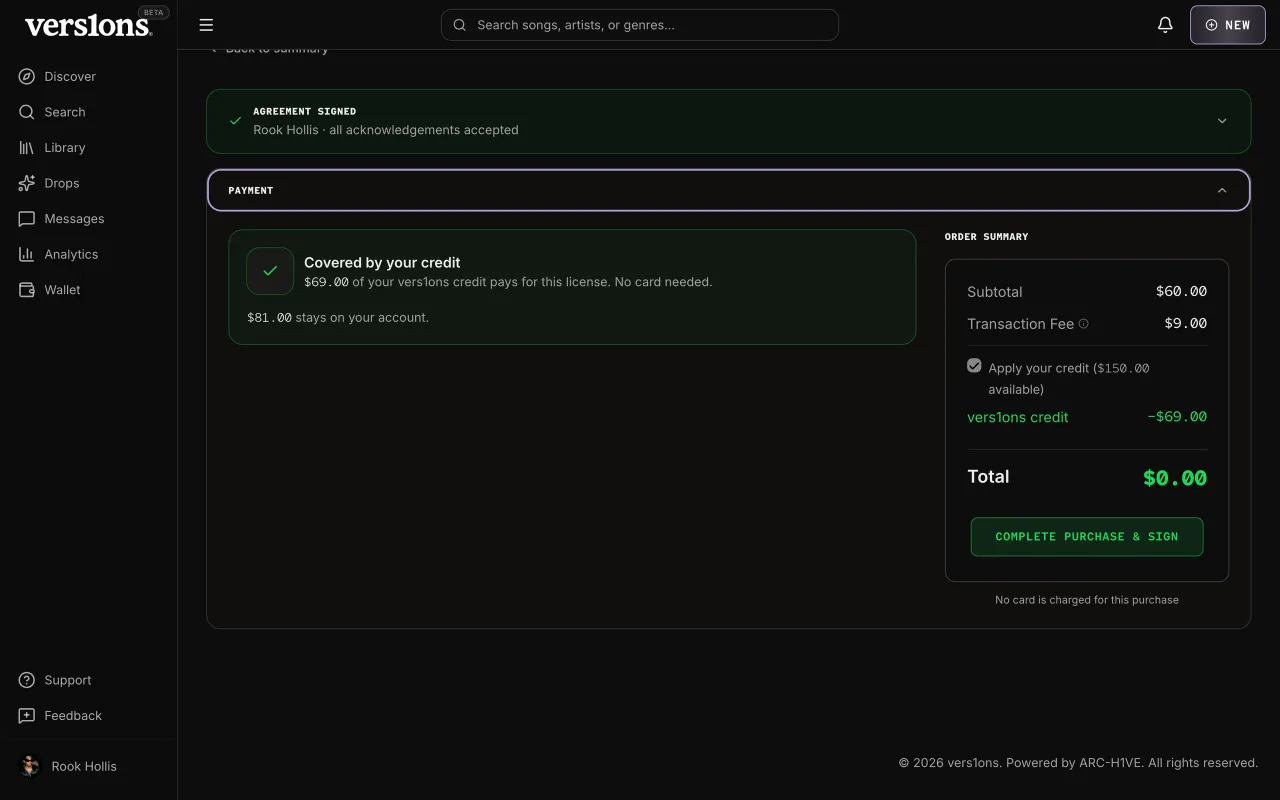
Task: Click the vers1ons credit label
Action: point(1018,417)
